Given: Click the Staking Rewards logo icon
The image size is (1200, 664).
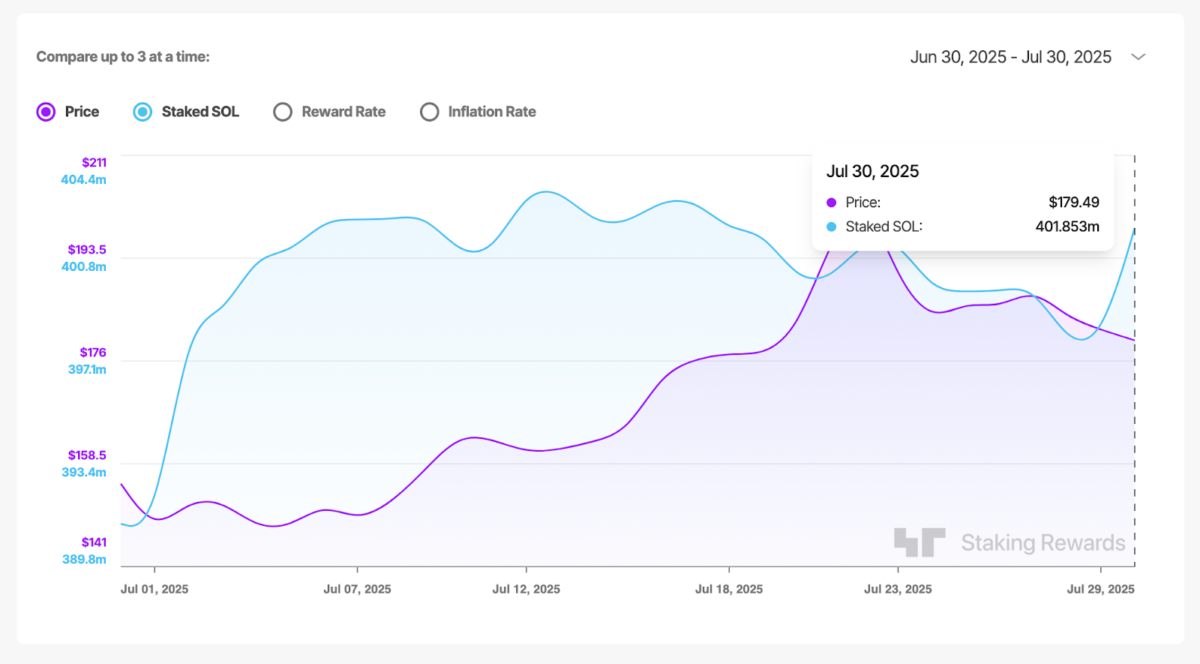Looking at the screenshot, I should 919,542.
